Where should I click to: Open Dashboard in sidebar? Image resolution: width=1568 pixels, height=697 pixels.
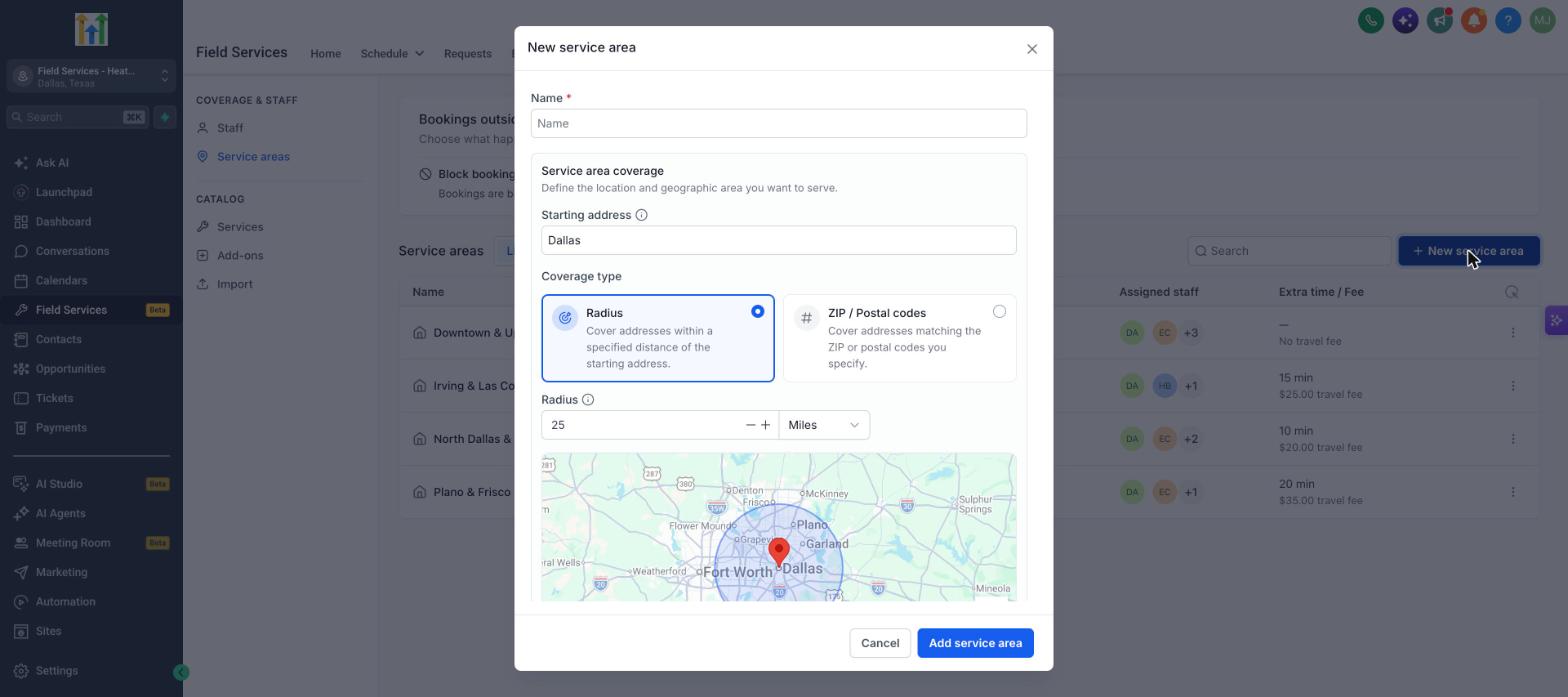tap(63, 222)
